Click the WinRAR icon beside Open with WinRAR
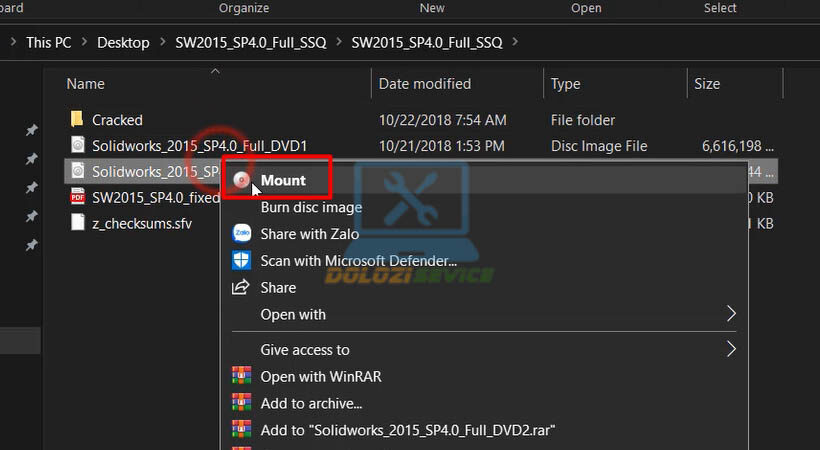Image resolution: width=820 pixels, height=450 pixels. 241,377
